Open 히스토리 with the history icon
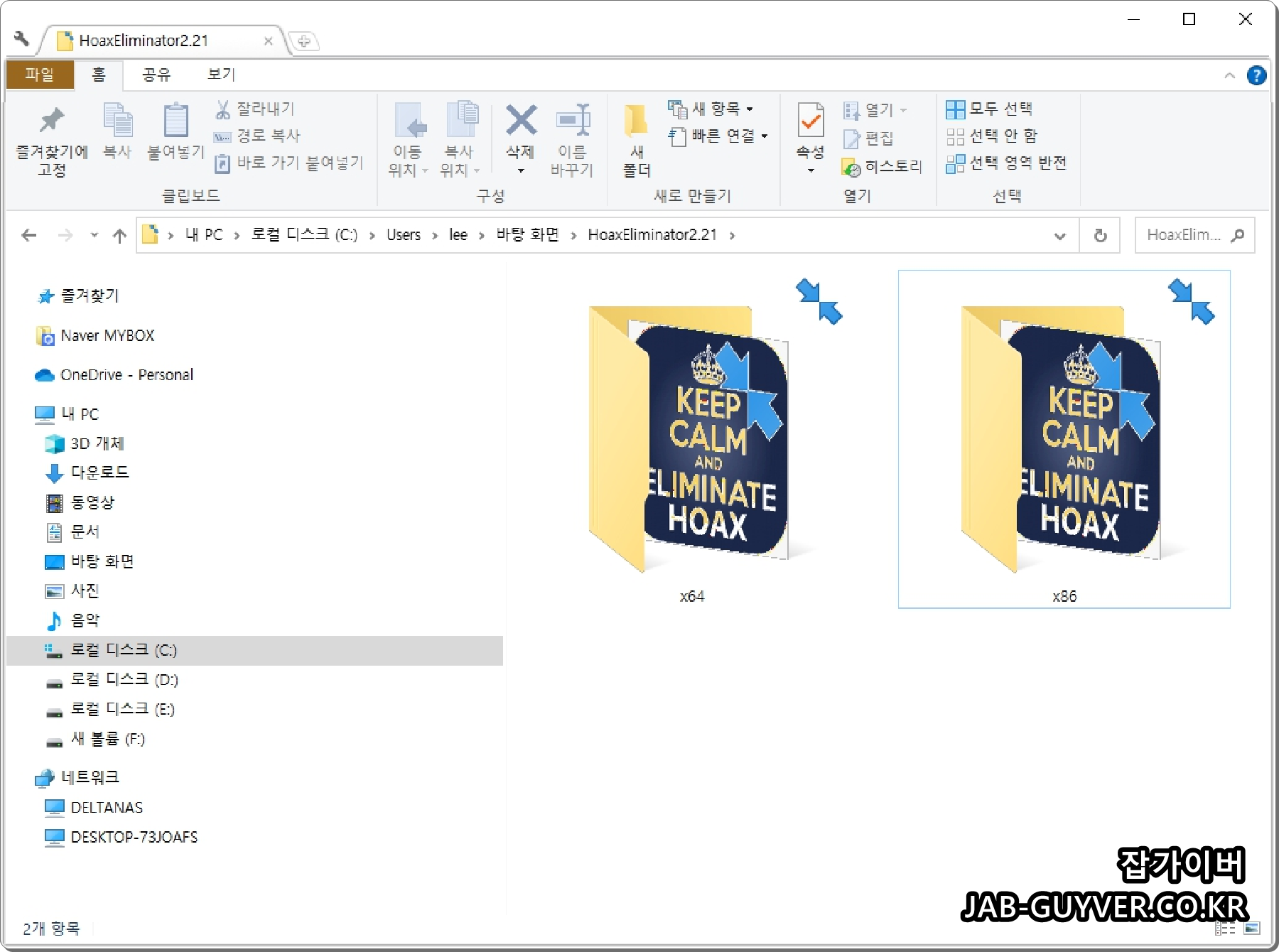The width and height of the screenshot is (1279, 952). (x=851, y=167)
